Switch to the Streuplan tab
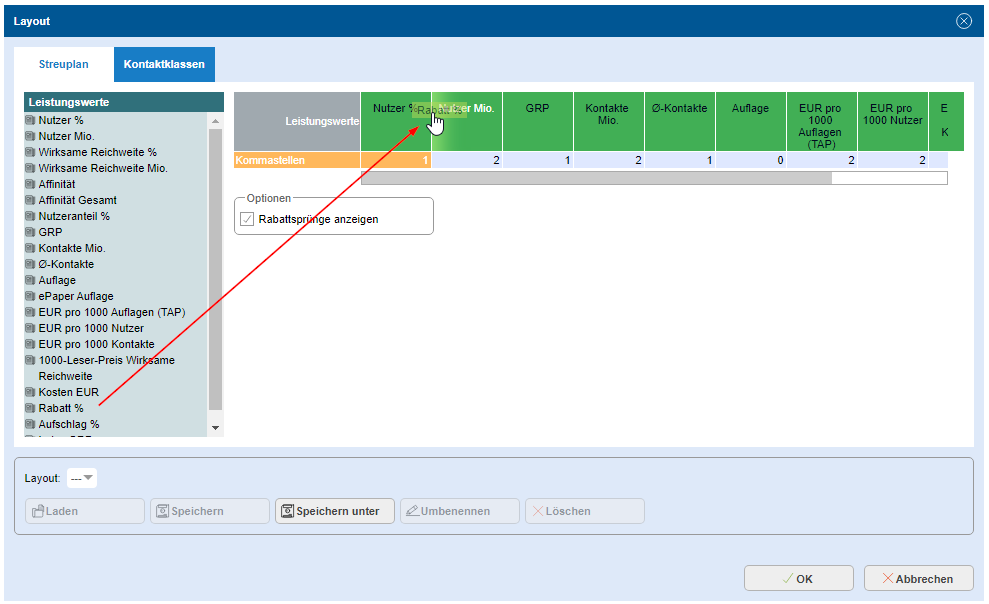This screenshot has width=989, height=604. pos(64,65)
